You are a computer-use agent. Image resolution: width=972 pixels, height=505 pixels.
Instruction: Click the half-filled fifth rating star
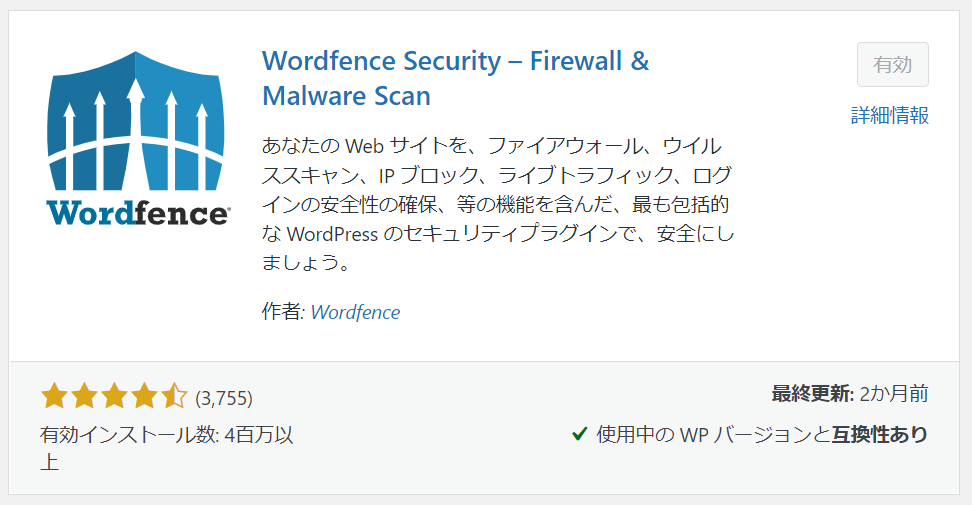tap(174, 397)
